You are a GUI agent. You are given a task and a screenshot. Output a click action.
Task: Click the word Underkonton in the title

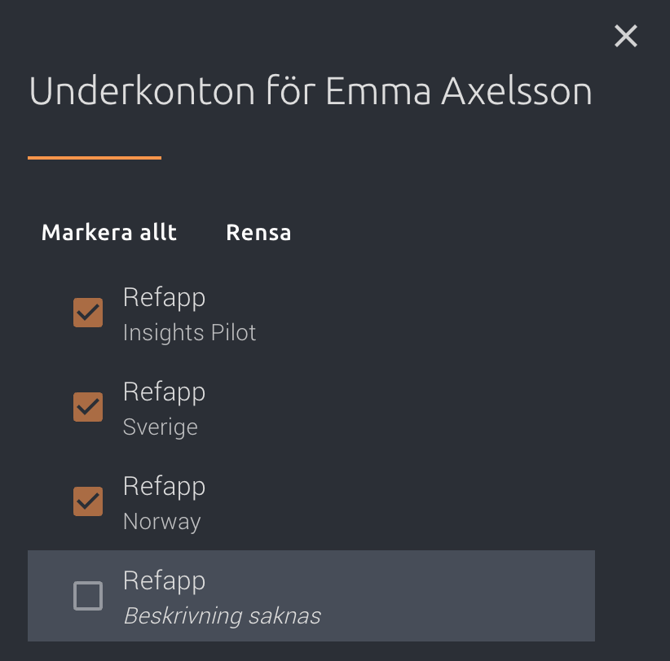click(x=142, y=92)
